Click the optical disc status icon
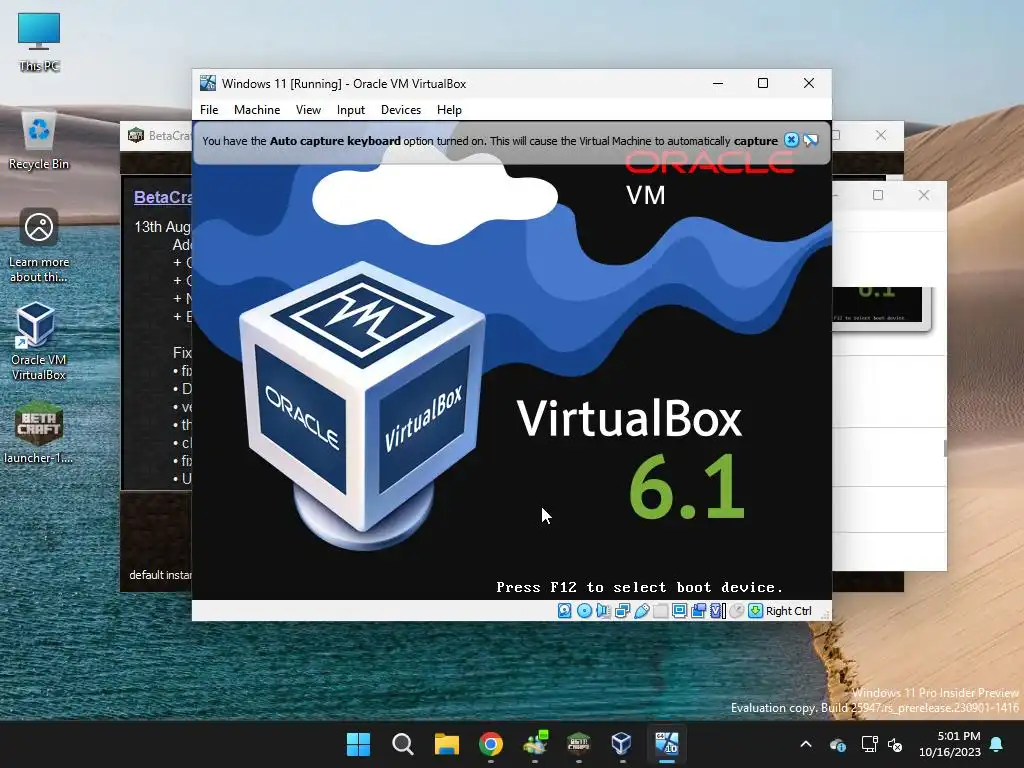Viewport: 1024px width, 768px height. 584,611
